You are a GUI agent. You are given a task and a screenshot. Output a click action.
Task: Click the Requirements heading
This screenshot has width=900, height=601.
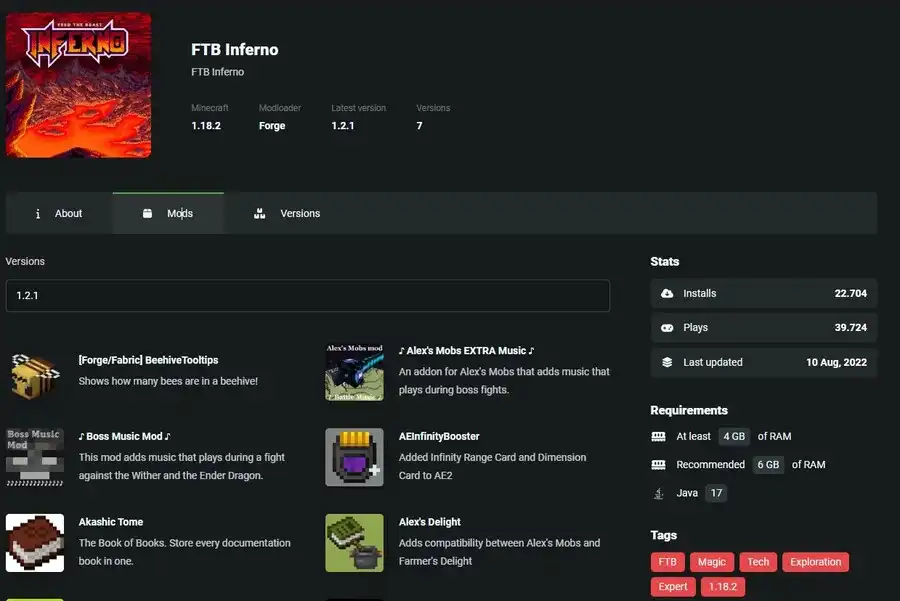[x=689, y=410]
